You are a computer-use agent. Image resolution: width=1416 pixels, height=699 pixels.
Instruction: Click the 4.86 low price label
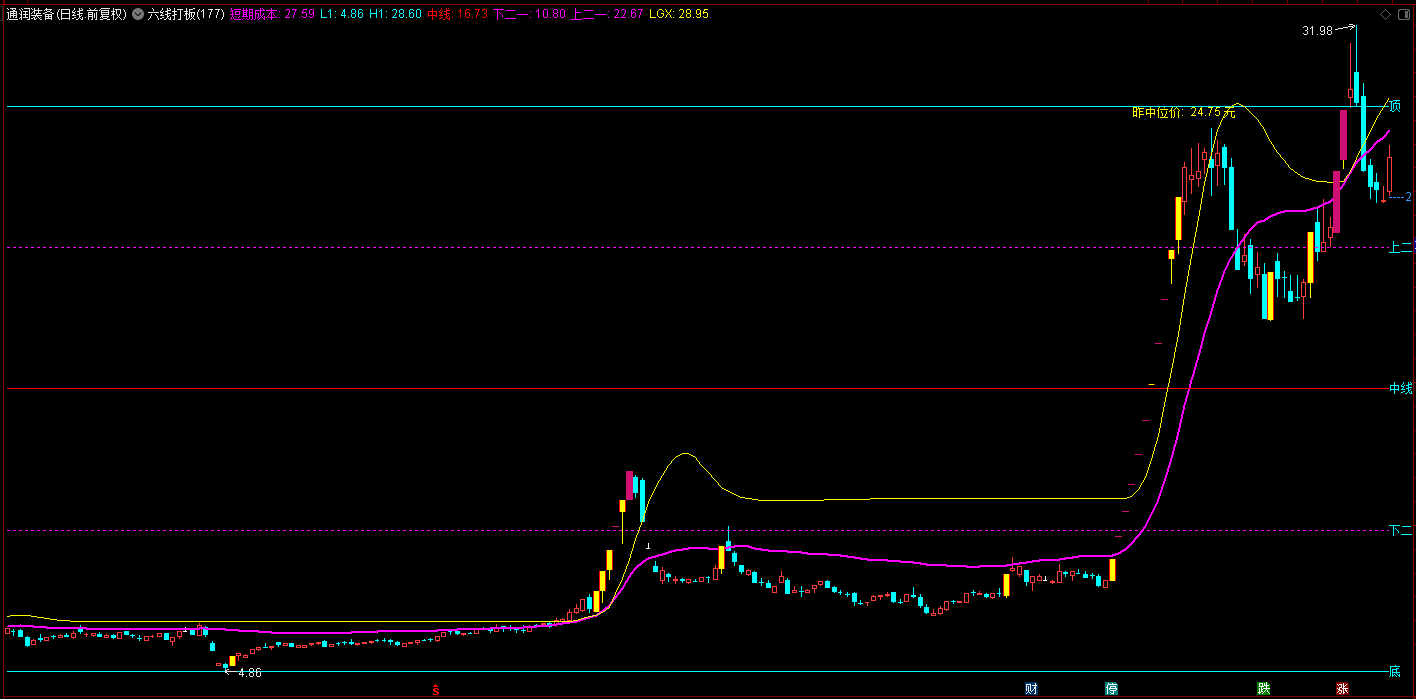click(250, 673)
